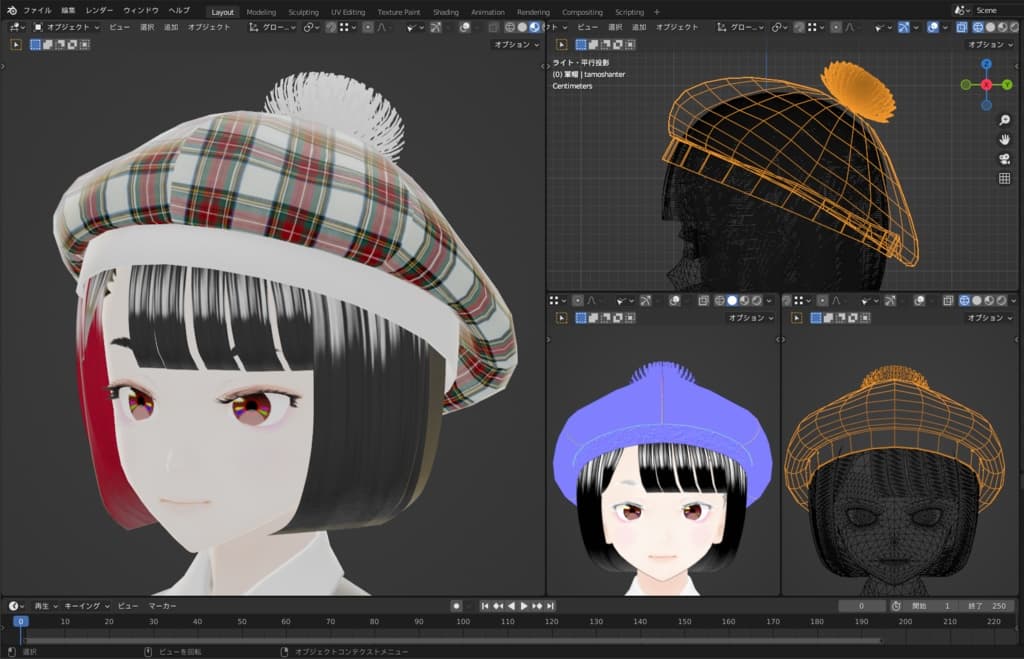Jump to the timeline's last frame
Viewport: 1024px width, 659px height.
coord(550,606)
